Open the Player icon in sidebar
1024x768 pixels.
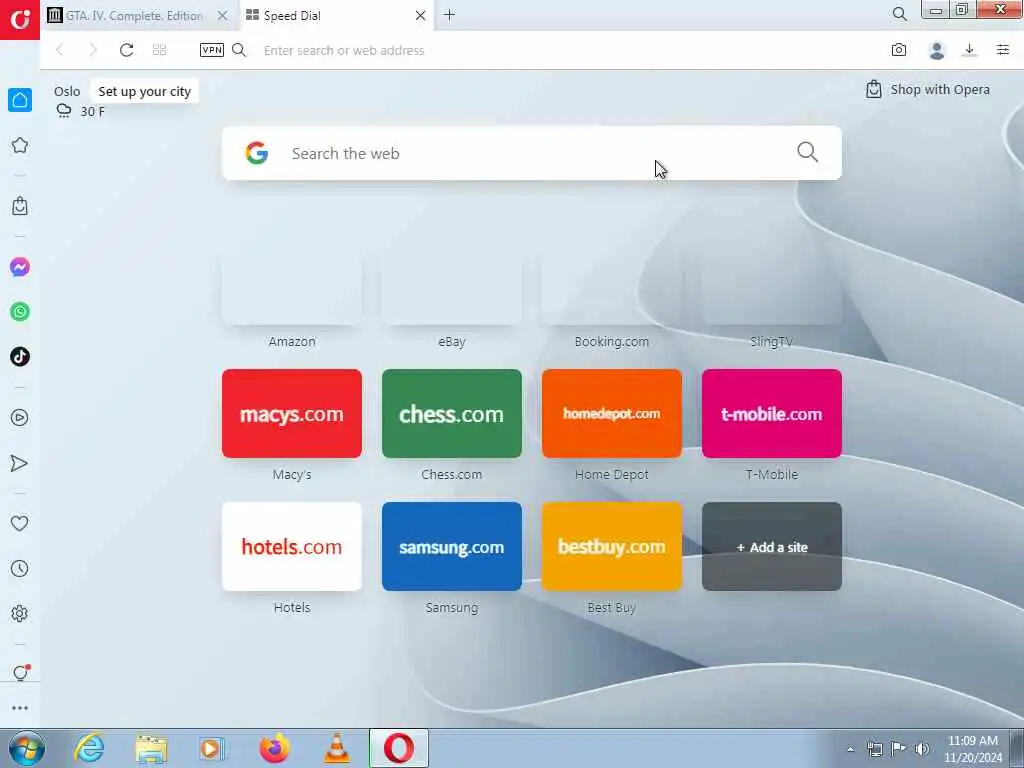coord(20,417)
